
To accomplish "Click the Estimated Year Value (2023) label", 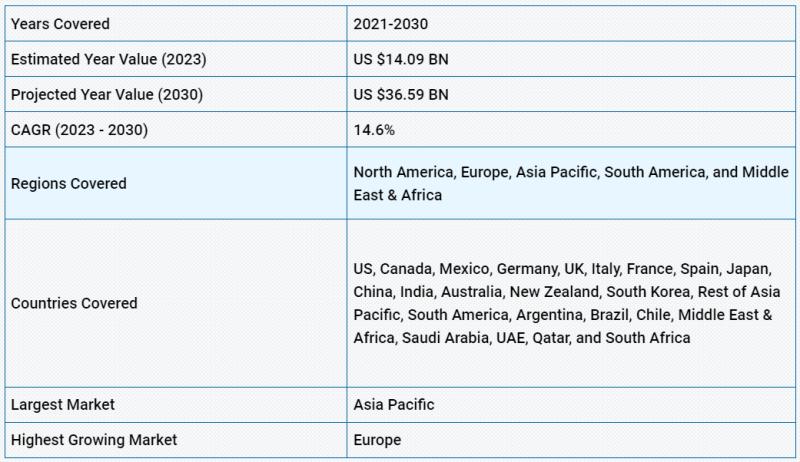I will [x=108, y=59].
